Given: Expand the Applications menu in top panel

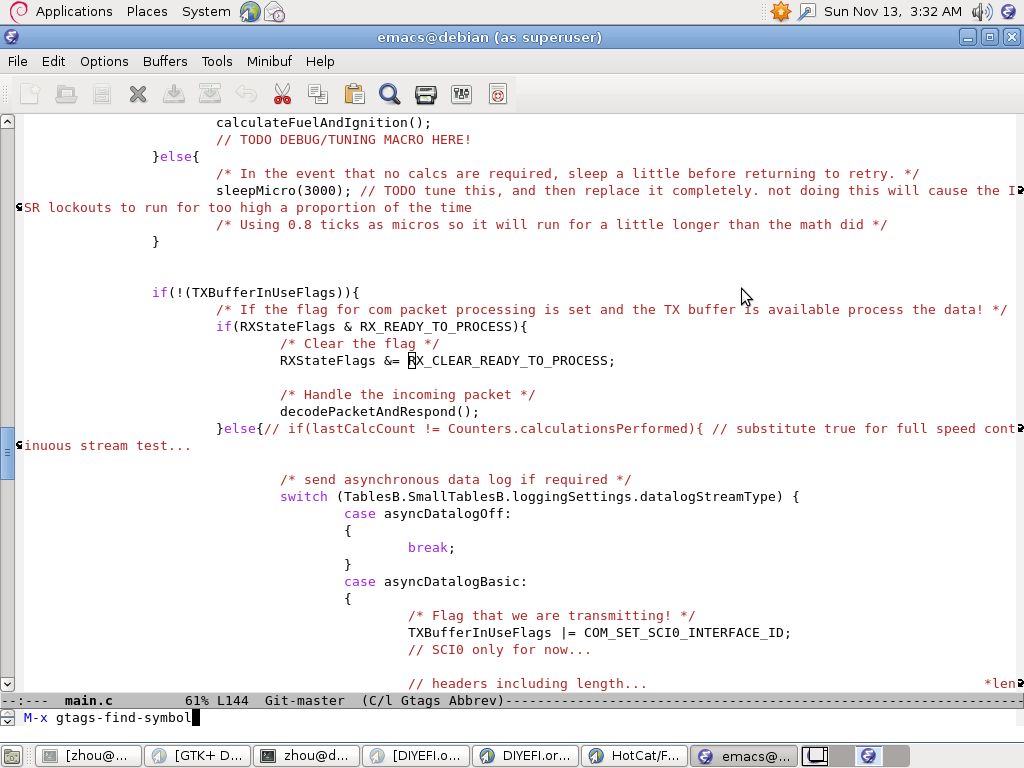Looking at the screenshot, I should [x=73, y=12].
